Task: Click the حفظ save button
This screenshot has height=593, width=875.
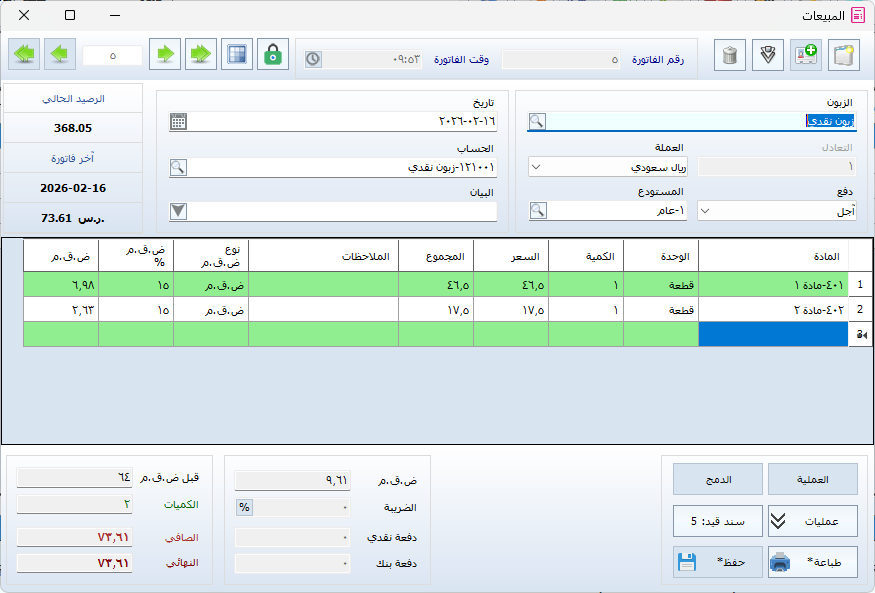Action: (717, 562)
